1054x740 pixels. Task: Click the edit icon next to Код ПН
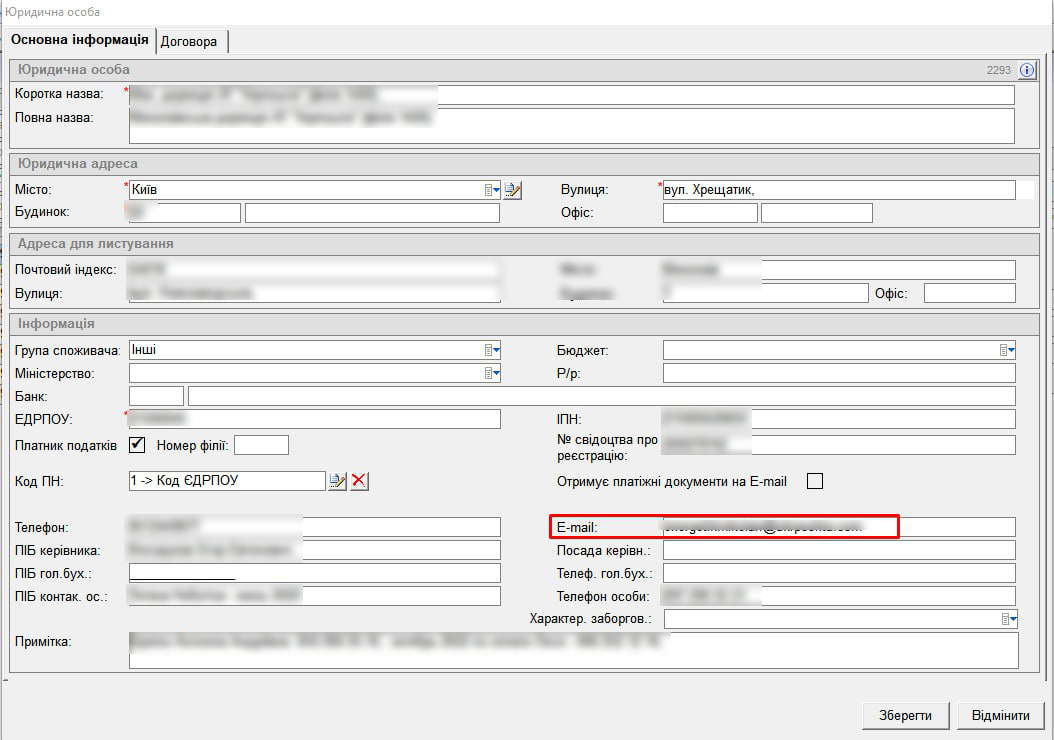(338, 481)
